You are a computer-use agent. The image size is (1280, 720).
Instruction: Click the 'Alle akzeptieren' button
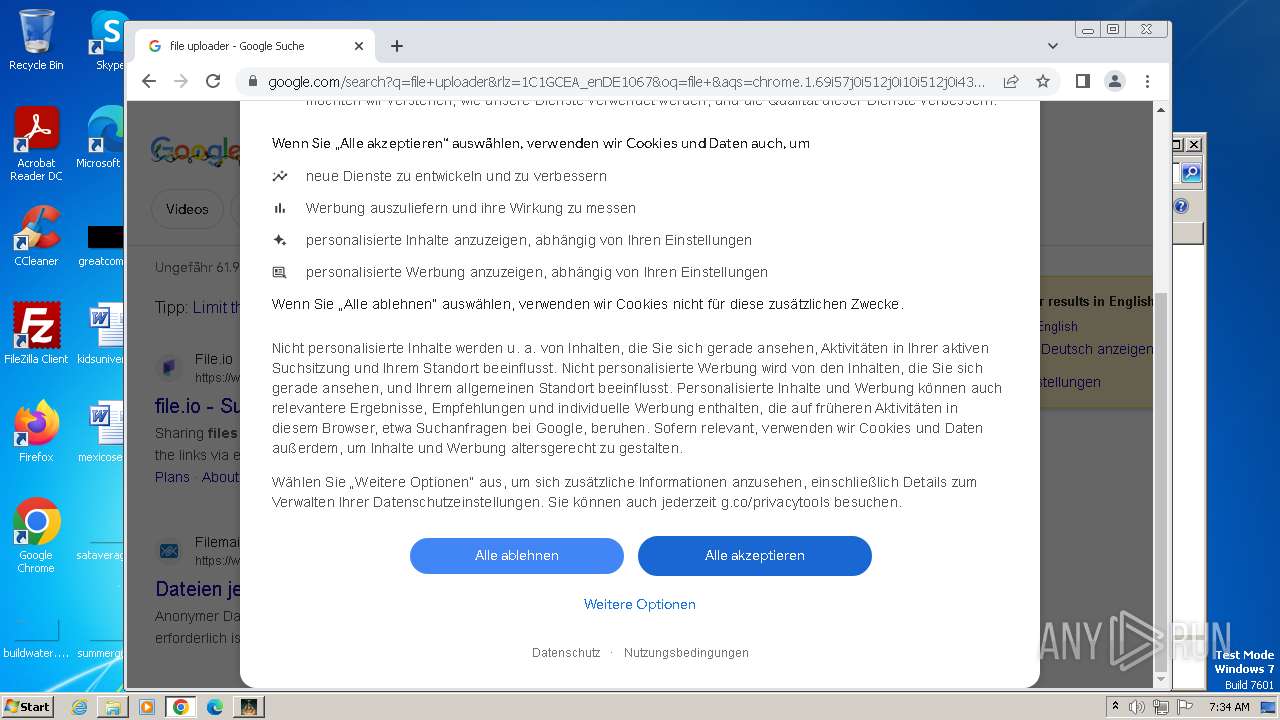click(x=755, y=555)
